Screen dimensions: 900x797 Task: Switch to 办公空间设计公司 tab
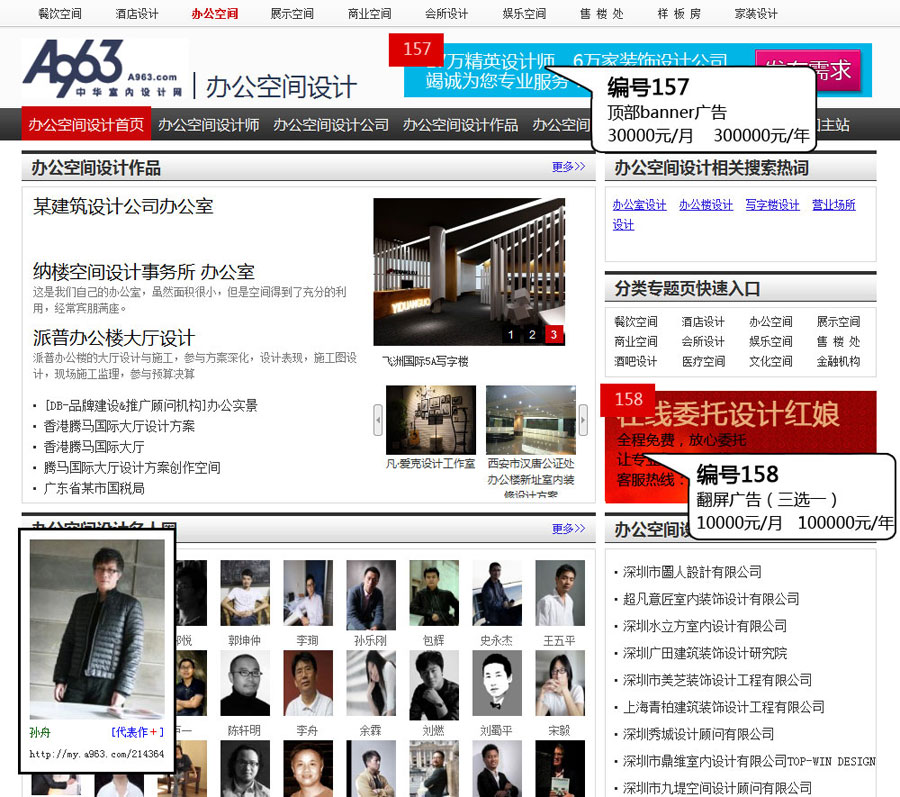[331, 125]
